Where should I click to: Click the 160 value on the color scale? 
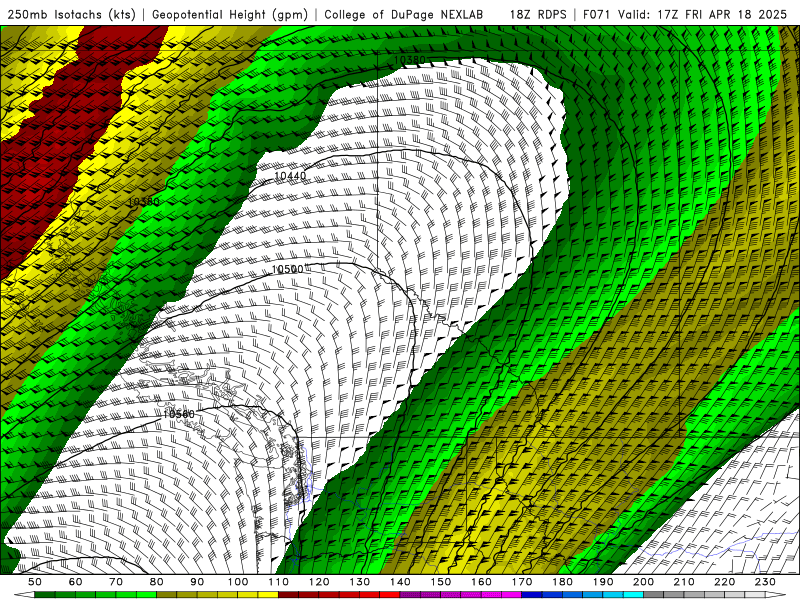coord(481,582)
